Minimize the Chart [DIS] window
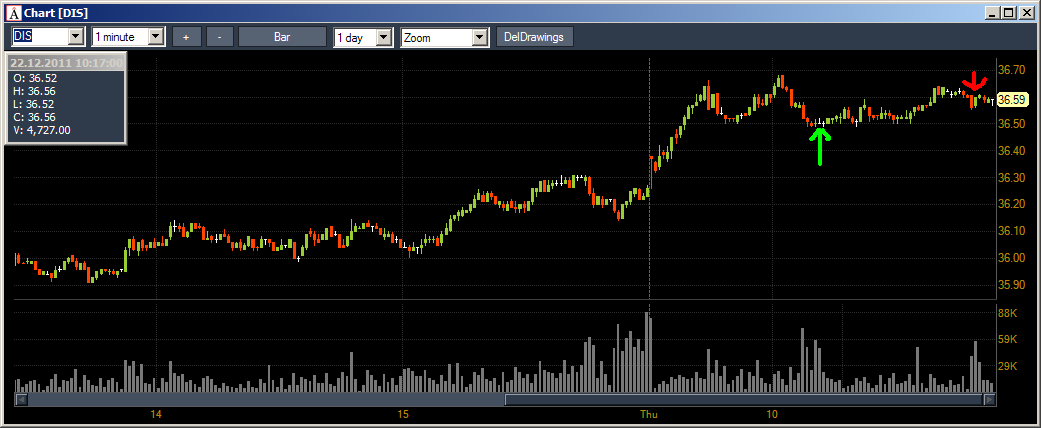Image resolution: width=1041 pixels, height=428 pixels. (x=994, y=13)
